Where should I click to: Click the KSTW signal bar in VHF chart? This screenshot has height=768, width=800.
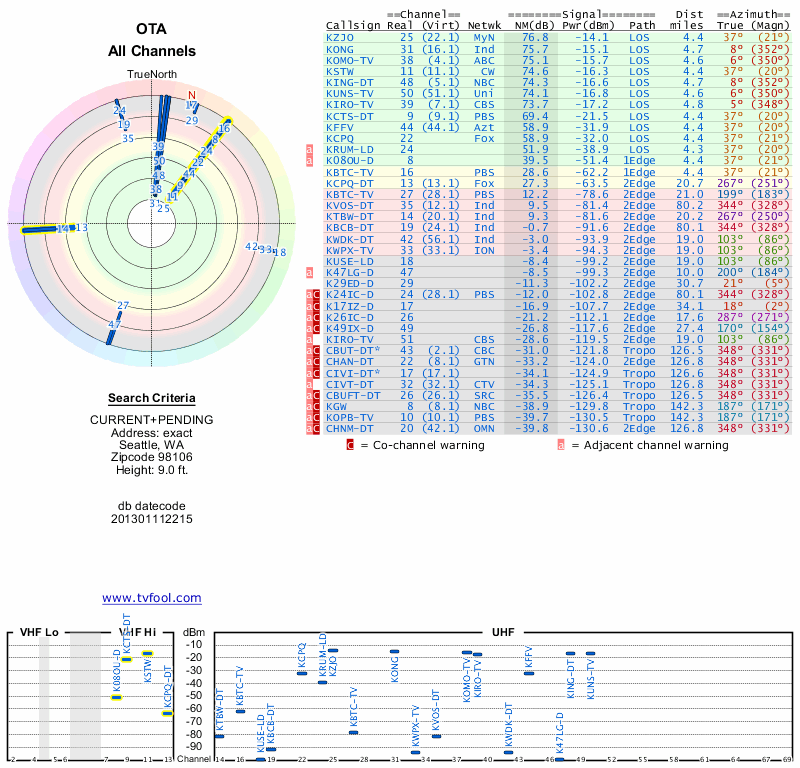[147, 654]
